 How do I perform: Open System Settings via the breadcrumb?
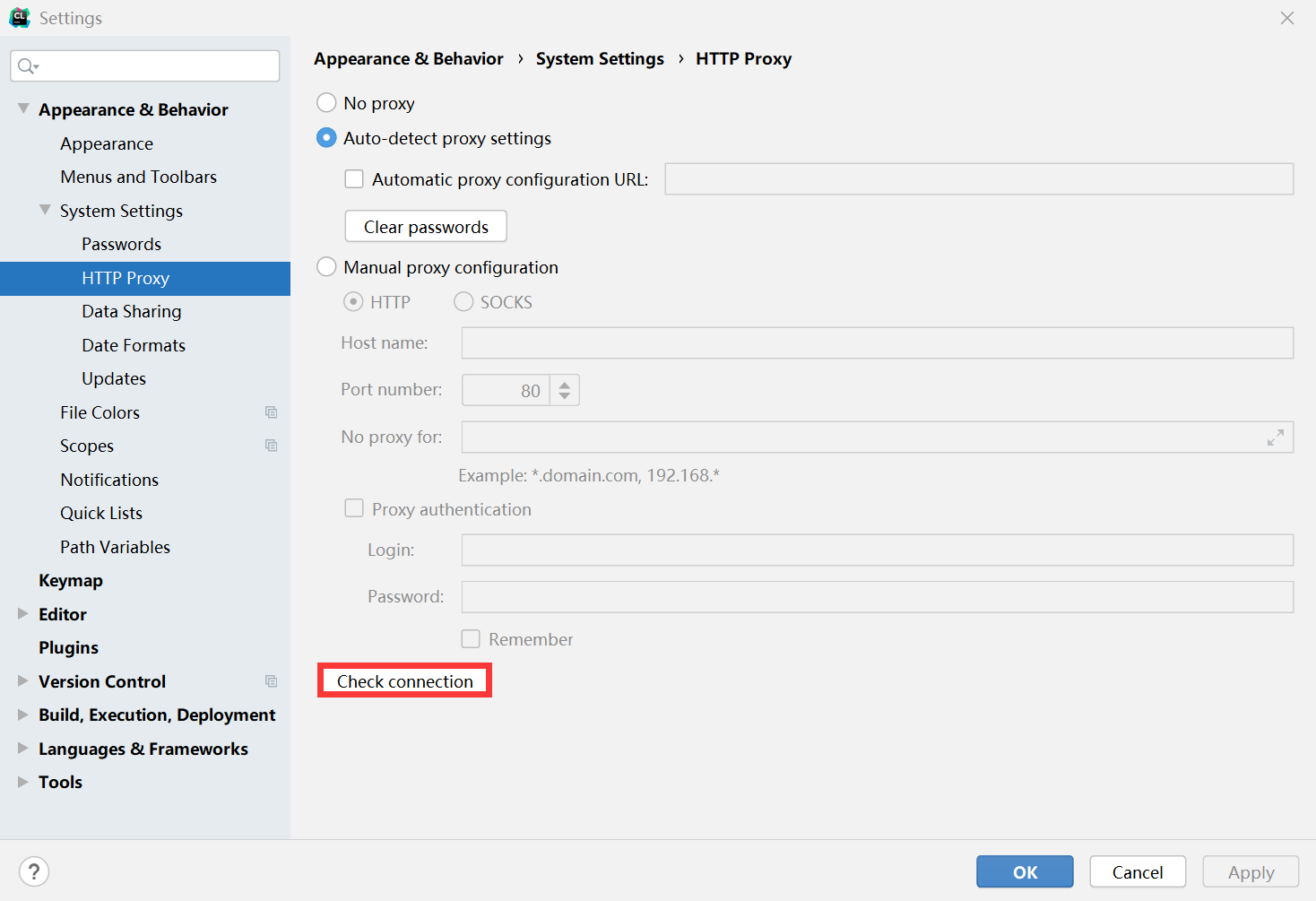(x=599, y=58)
